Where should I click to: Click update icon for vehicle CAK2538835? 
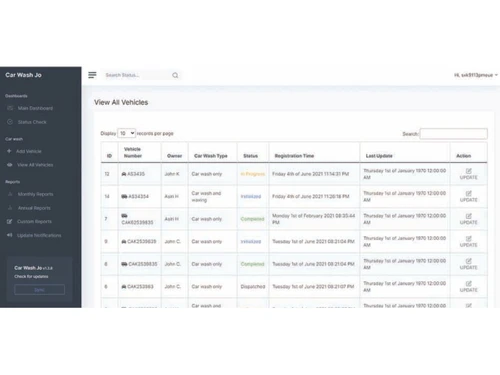(x=468, y=261)
